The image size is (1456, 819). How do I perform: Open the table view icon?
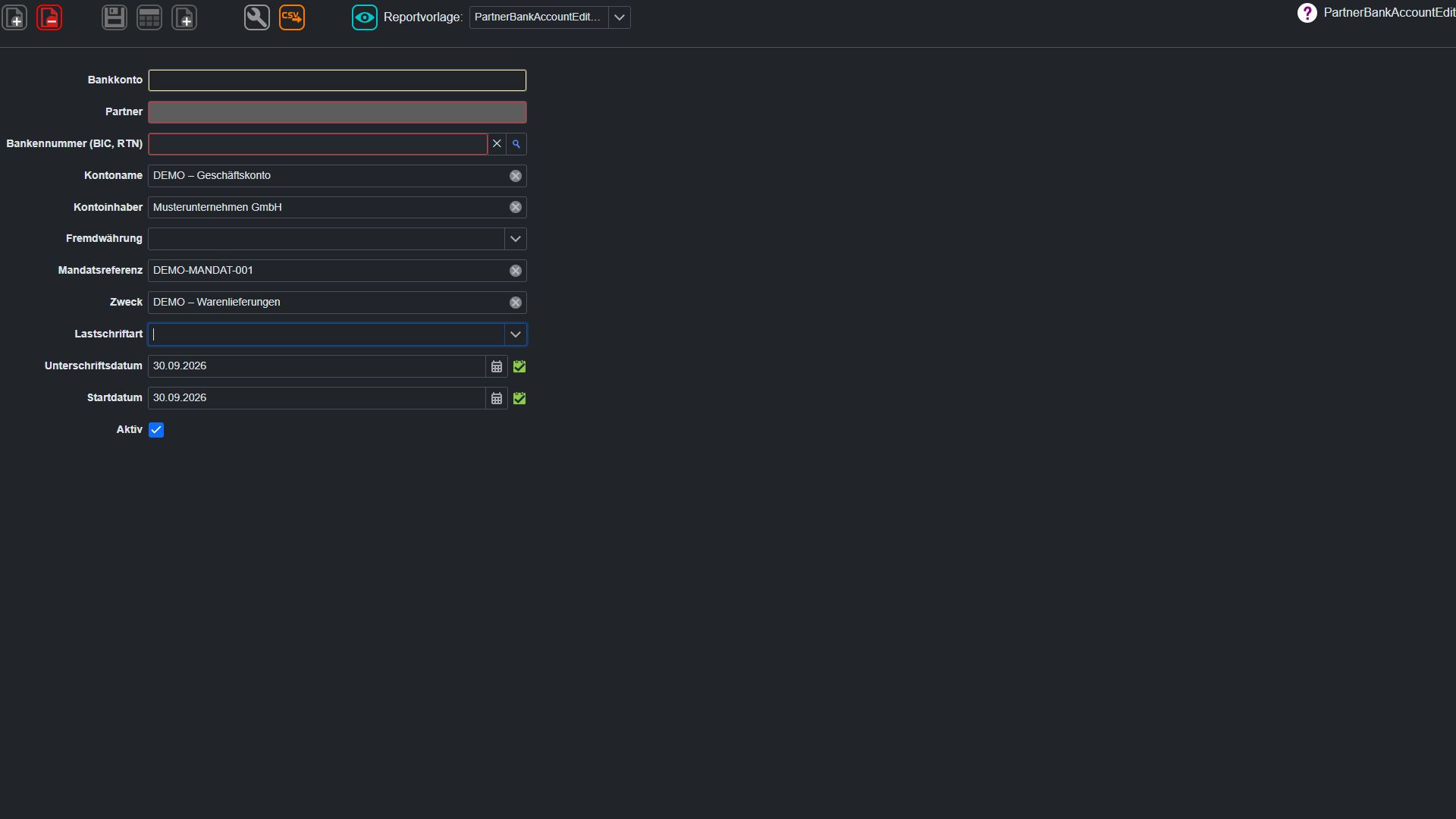tap(149, 17)
